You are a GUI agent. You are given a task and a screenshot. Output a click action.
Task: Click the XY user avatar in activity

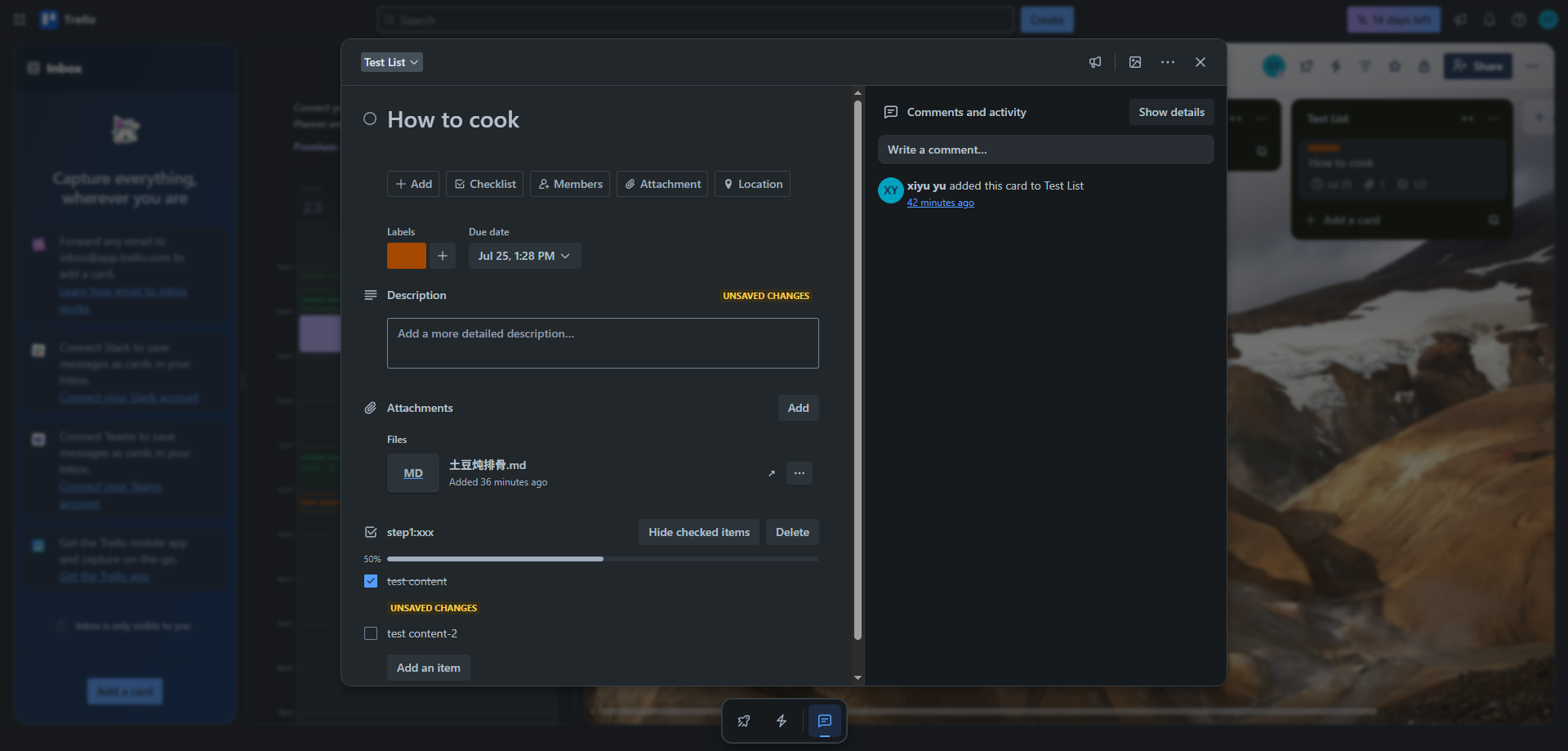891,190
